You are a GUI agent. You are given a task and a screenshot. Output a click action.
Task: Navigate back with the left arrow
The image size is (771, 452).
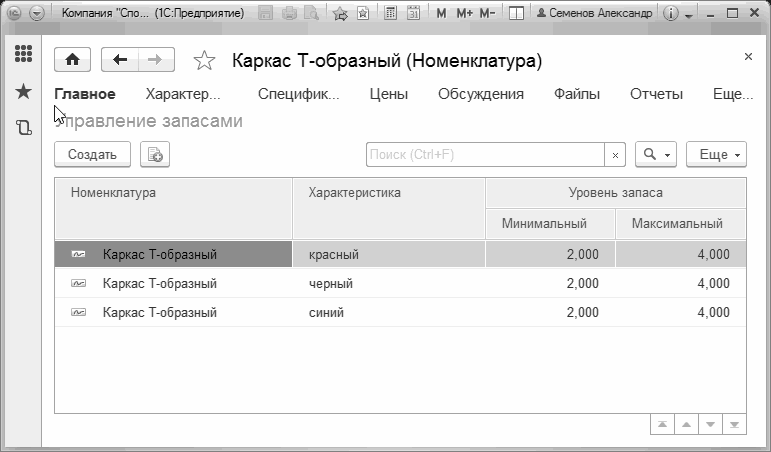pyautogui.click(x=119, y=60)
